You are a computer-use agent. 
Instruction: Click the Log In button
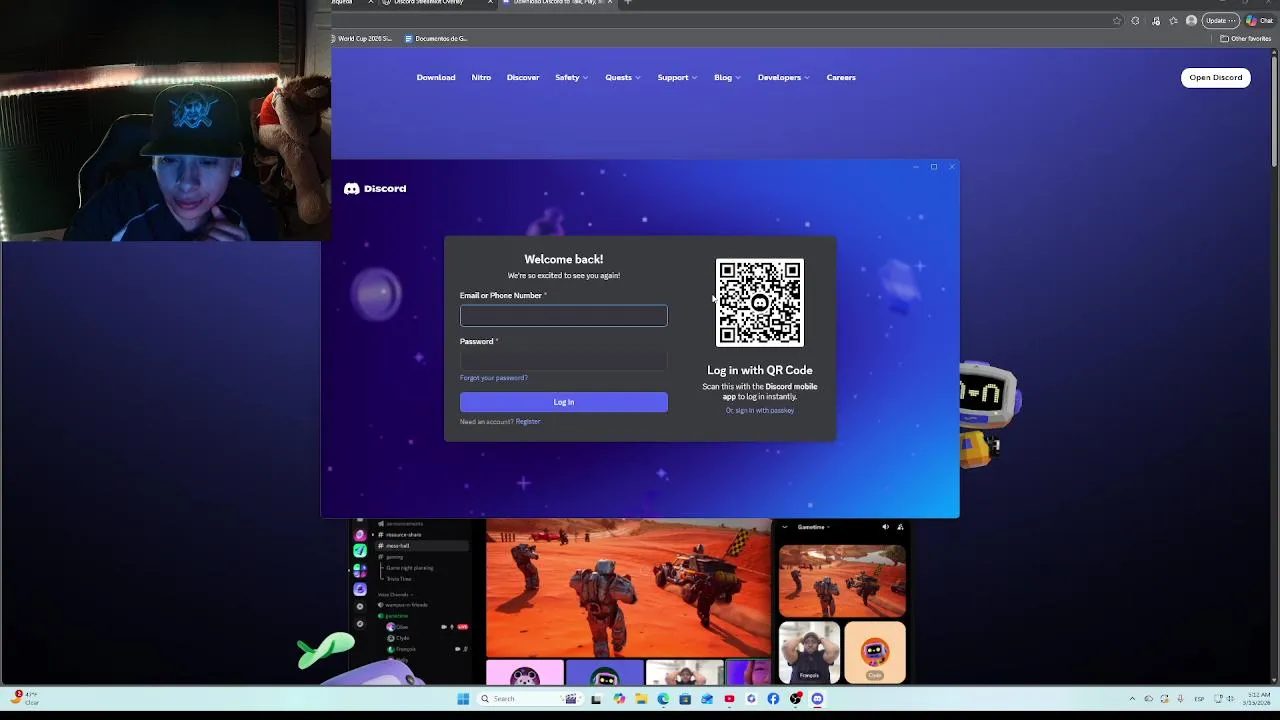[x=563, y=402]
